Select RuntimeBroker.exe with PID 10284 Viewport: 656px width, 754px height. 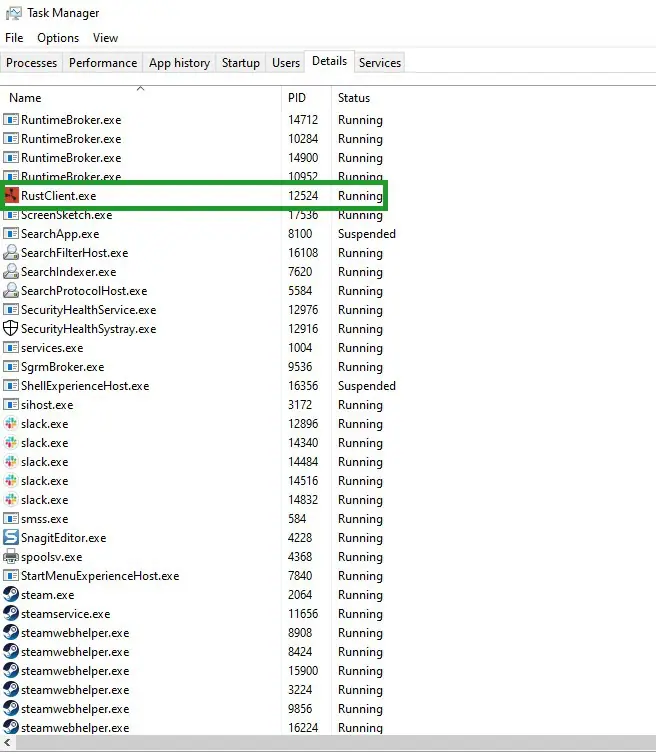pos(71,138)
